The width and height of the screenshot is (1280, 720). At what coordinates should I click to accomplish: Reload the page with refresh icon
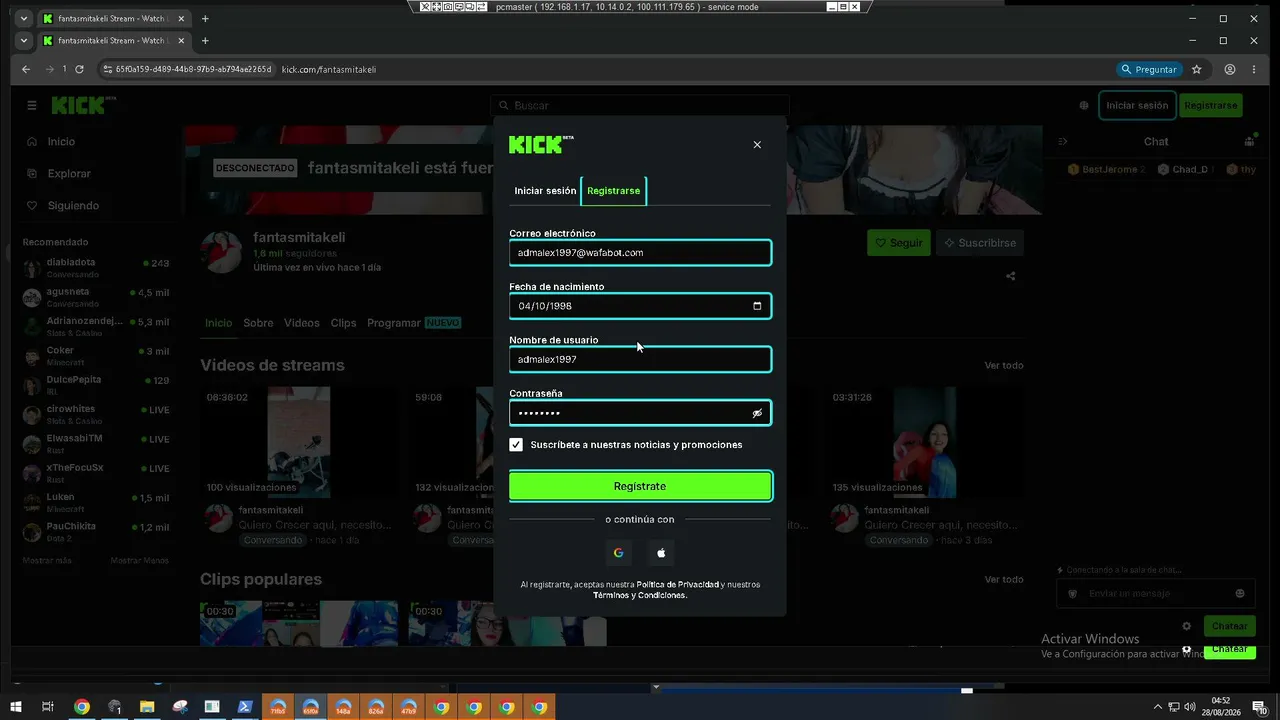[79, 69]
